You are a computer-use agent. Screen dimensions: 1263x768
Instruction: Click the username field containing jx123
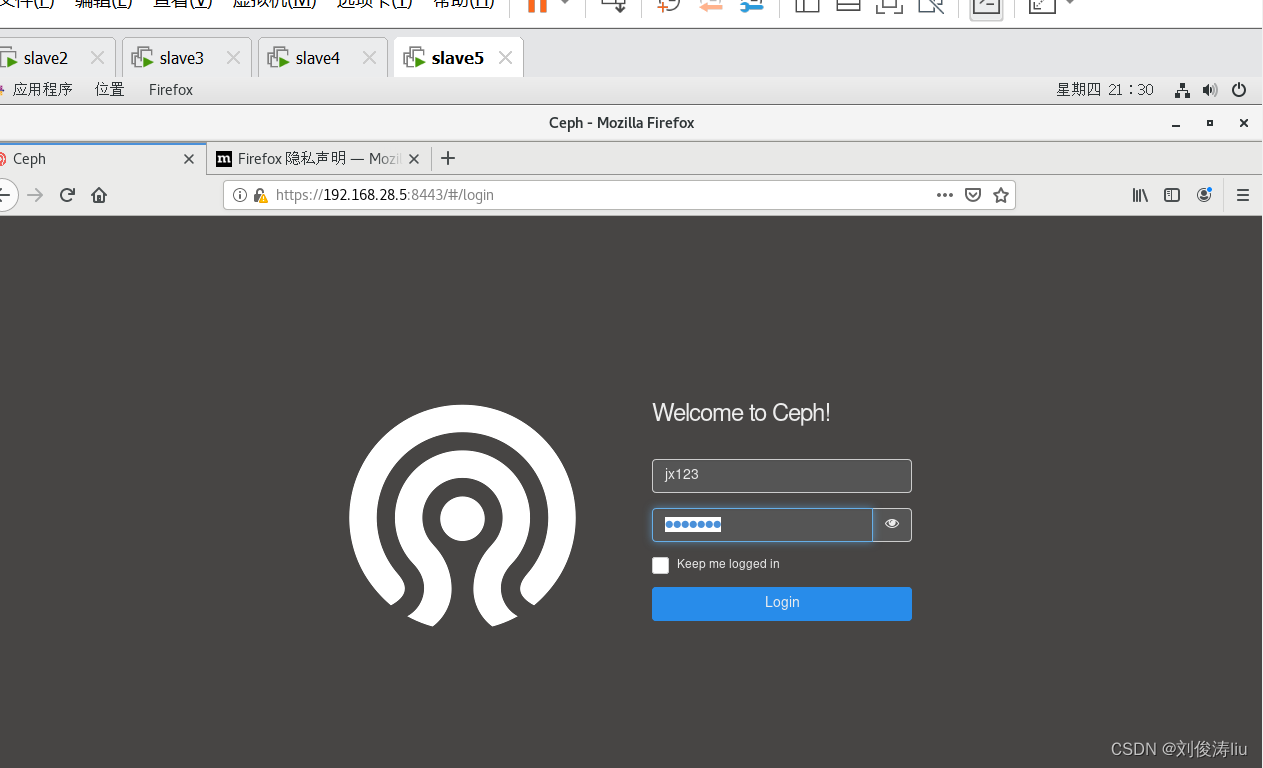(782, 475)
